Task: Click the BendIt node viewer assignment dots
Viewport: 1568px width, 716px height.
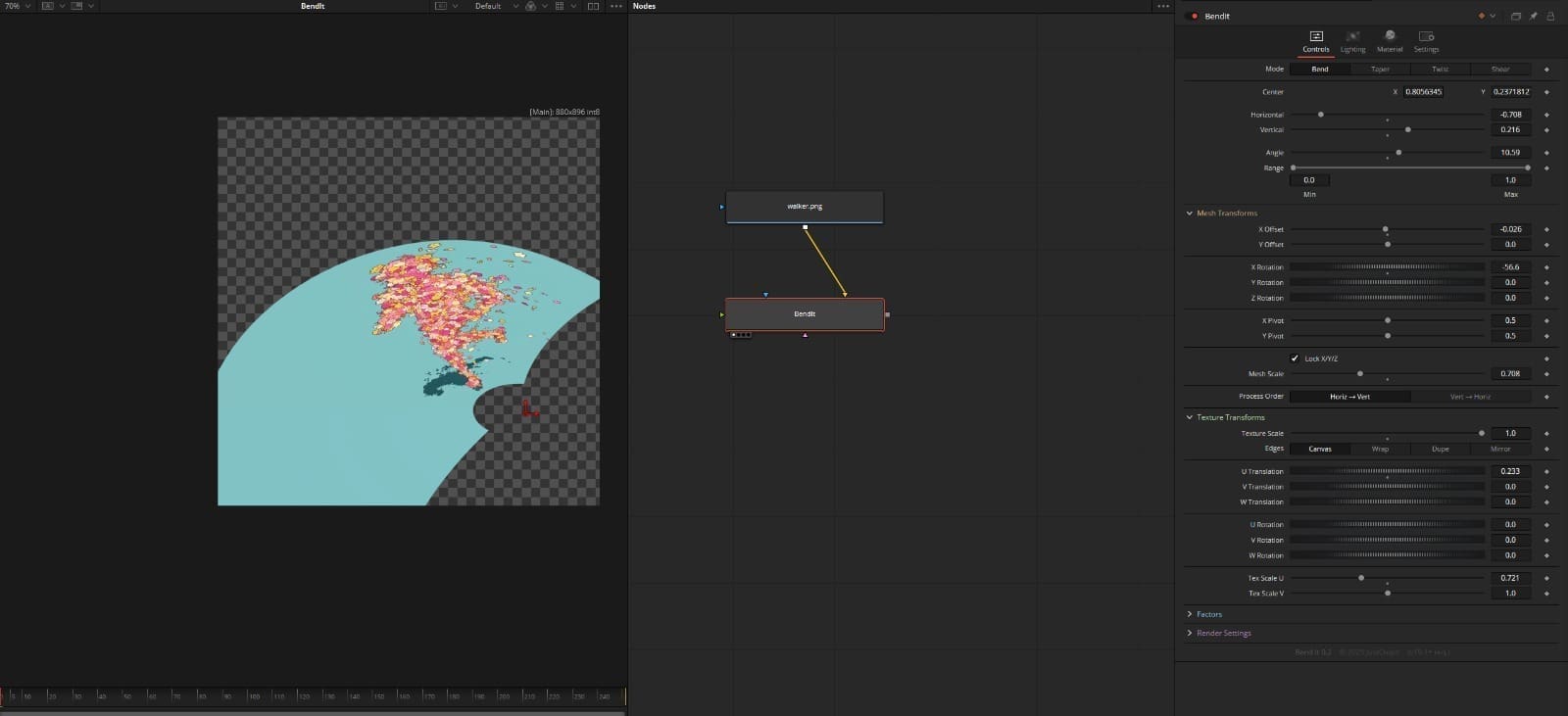Action: point(741,335)
